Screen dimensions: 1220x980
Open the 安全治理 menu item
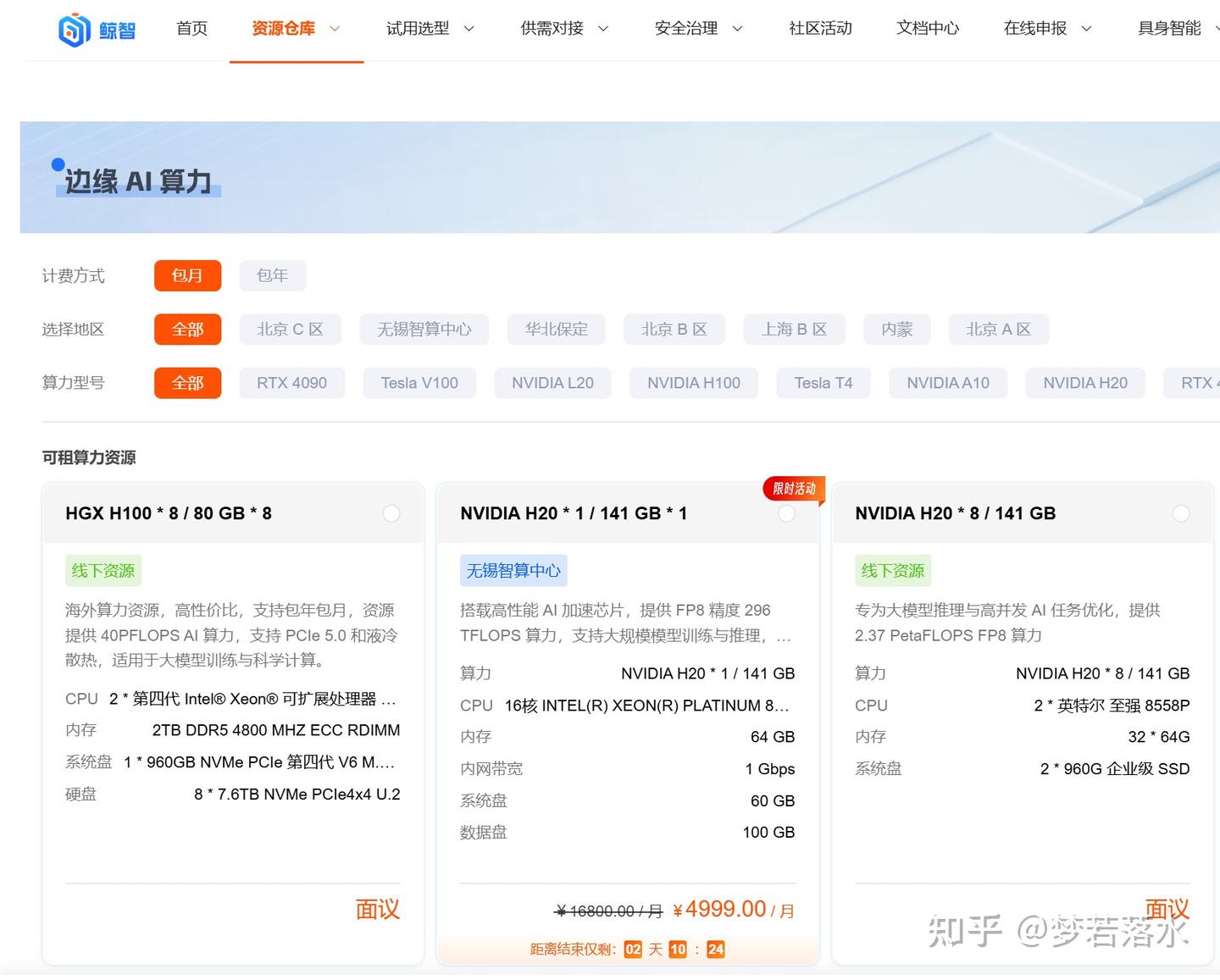pos(686,29)
